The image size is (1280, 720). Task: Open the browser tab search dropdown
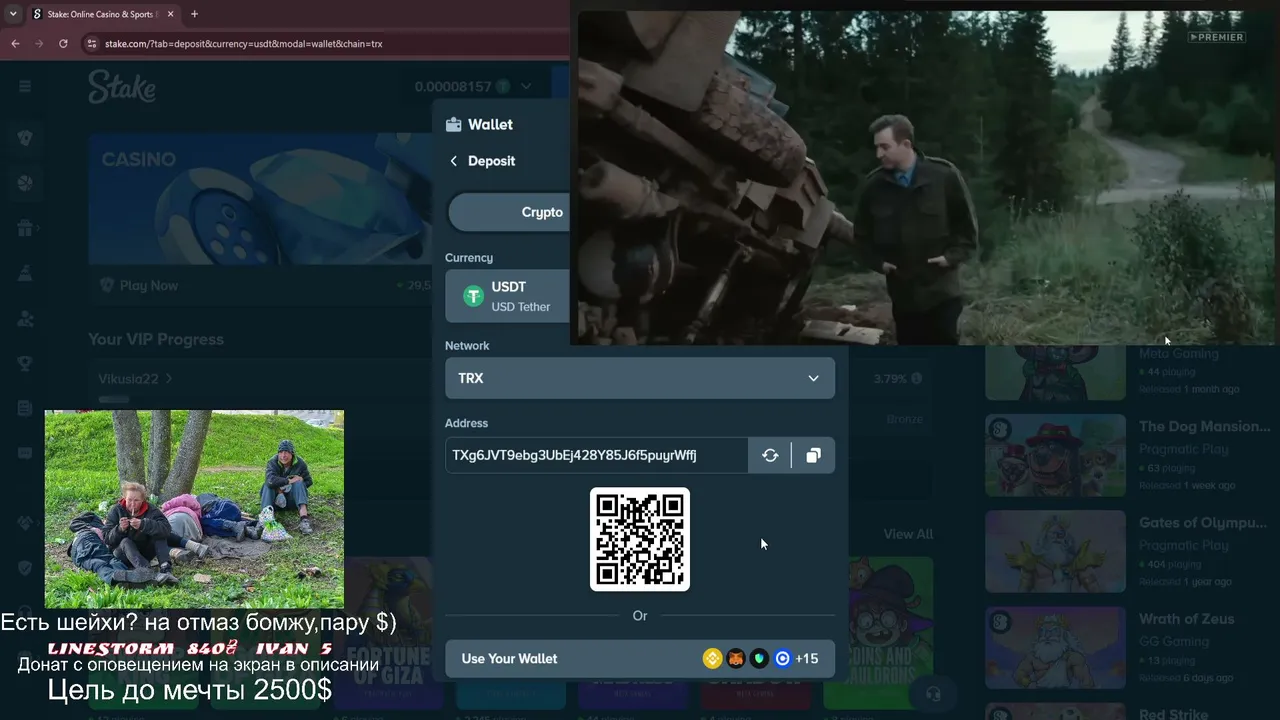13,14
